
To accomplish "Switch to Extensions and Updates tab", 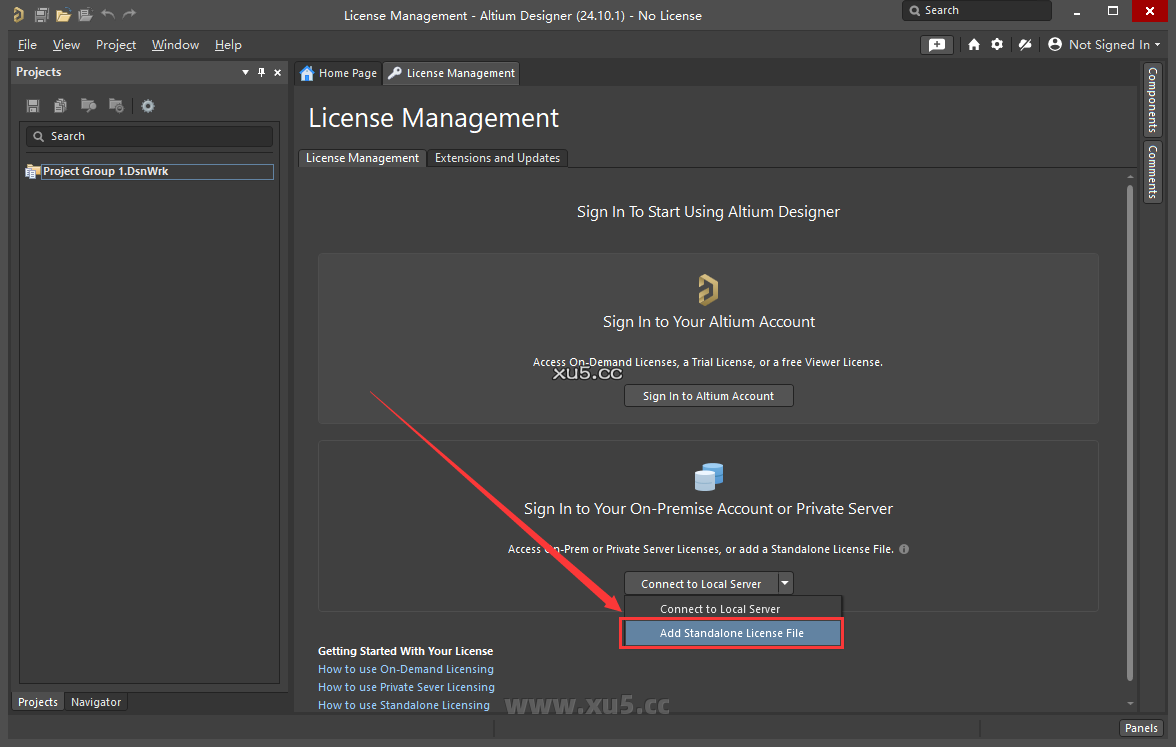I will (x=497, y=158).
